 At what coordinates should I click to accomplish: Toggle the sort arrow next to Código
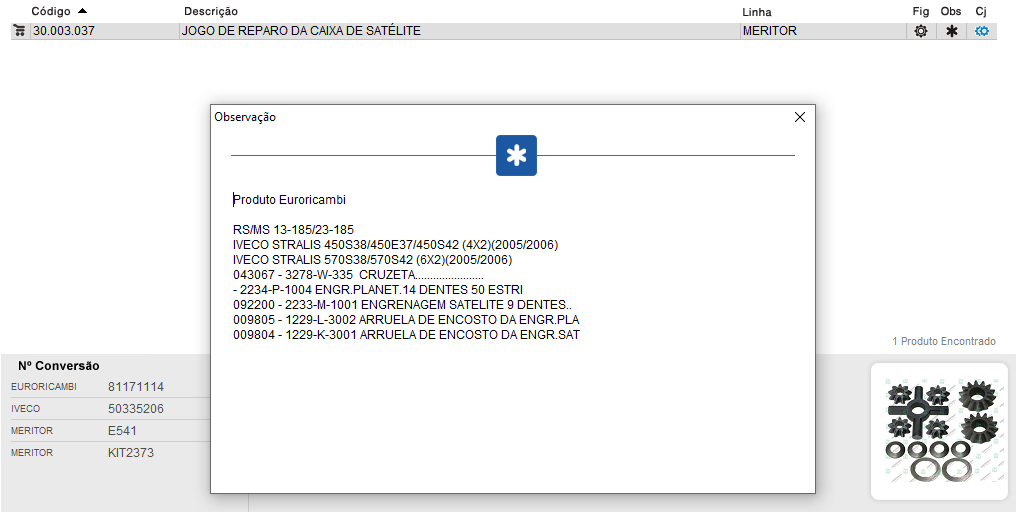click(x=82, y=10)
